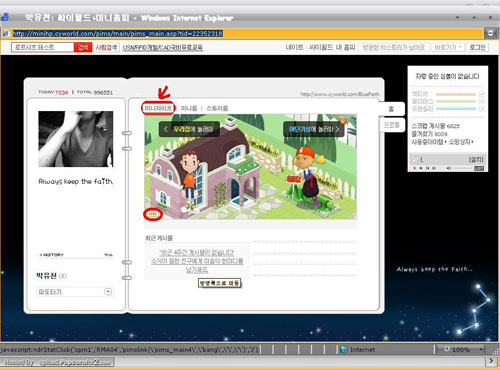Open the 스토리룸 tab
Viewport: 500px width, 370px height.
tap(217, 108)
